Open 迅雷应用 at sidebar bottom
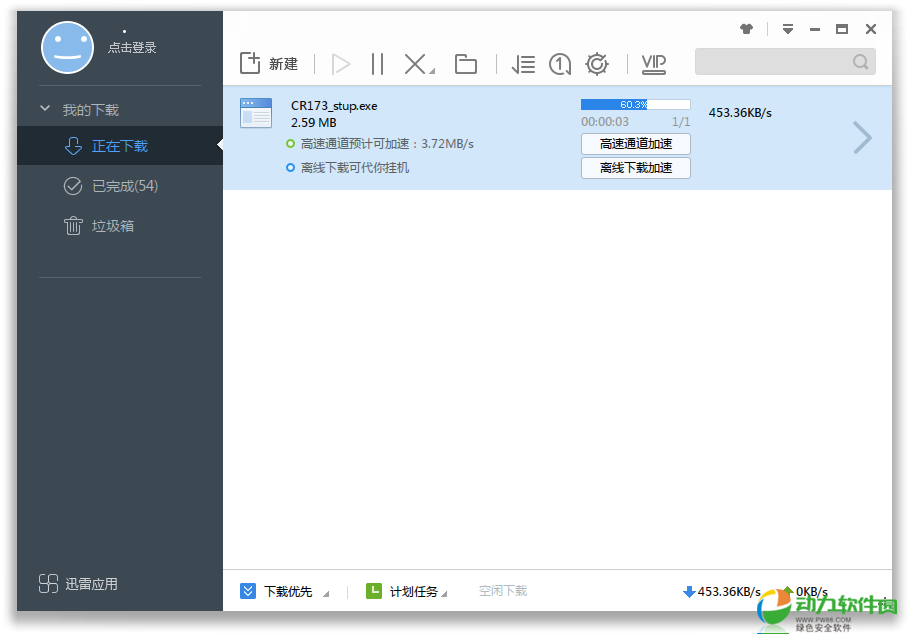Screen dimensions: 909x634 pos(78,584)
